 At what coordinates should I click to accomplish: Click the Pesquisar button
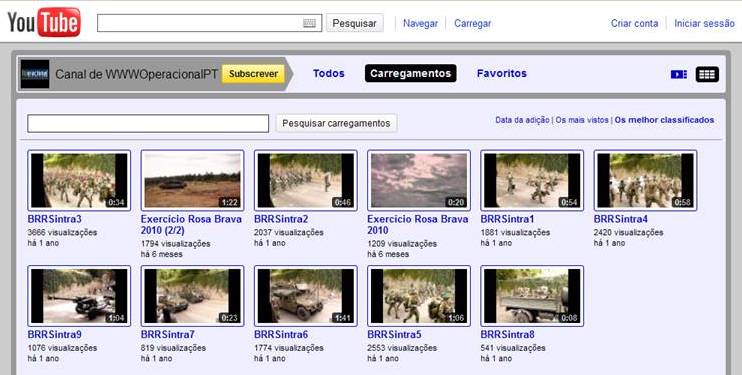(x=354, y=23)
